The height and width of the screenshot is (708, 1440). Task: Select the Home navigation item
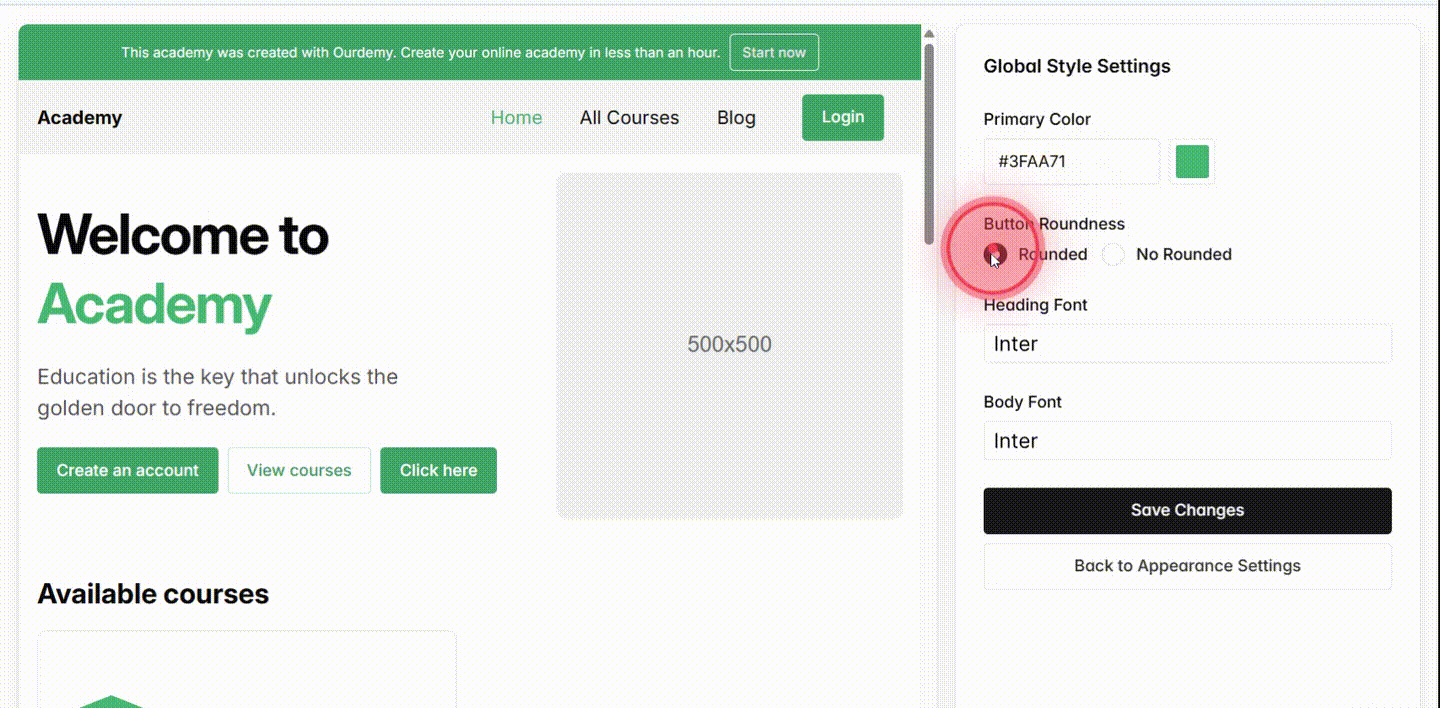[516, 117]
